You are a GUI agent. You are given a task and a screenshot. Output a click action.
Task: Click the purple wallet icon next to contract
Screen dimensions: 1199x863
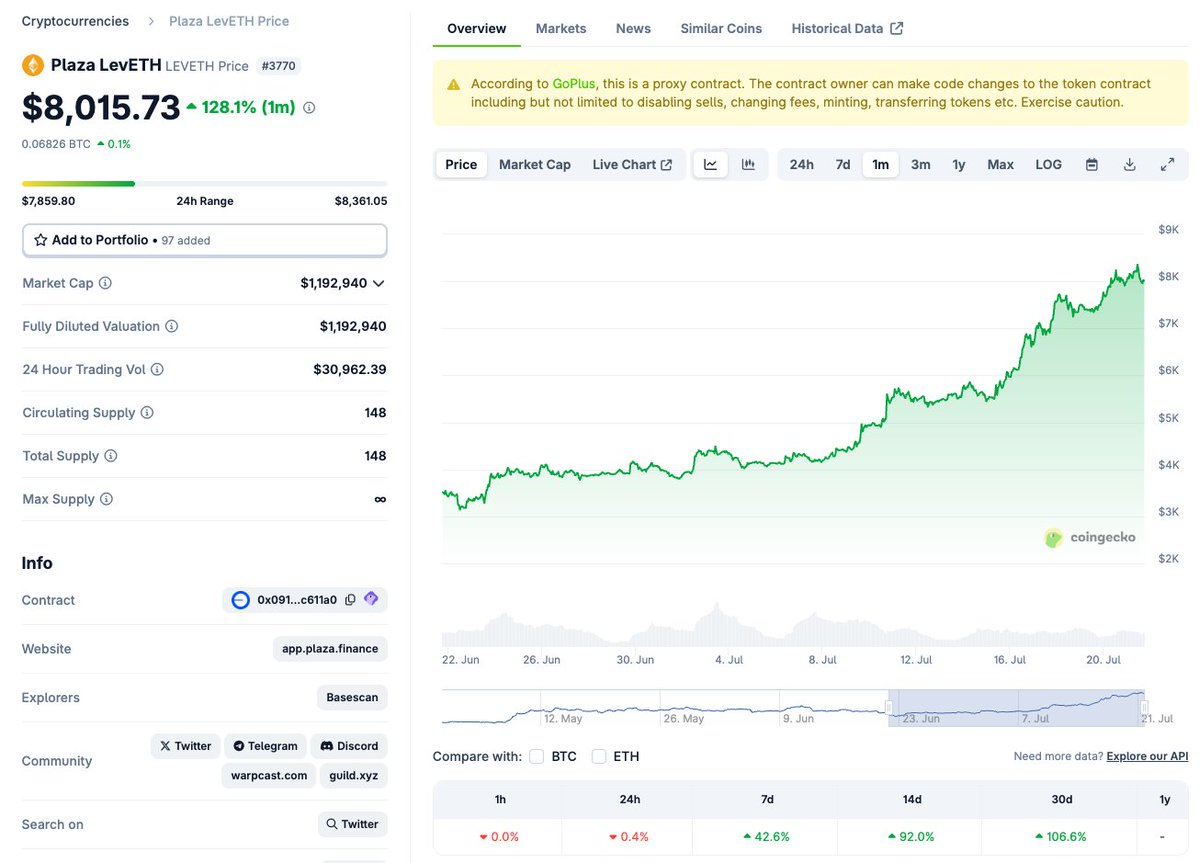pos(371,599)
